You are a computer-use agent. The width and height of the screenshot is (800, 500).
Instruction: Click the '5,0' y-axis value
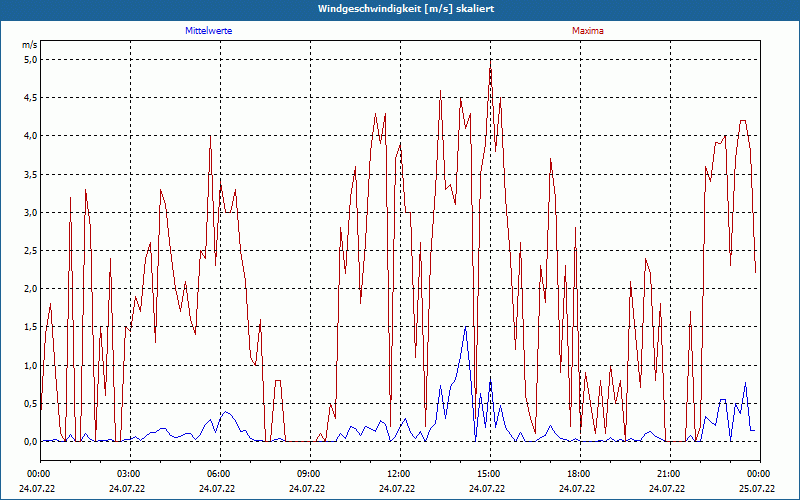click(x=31, y=60)
